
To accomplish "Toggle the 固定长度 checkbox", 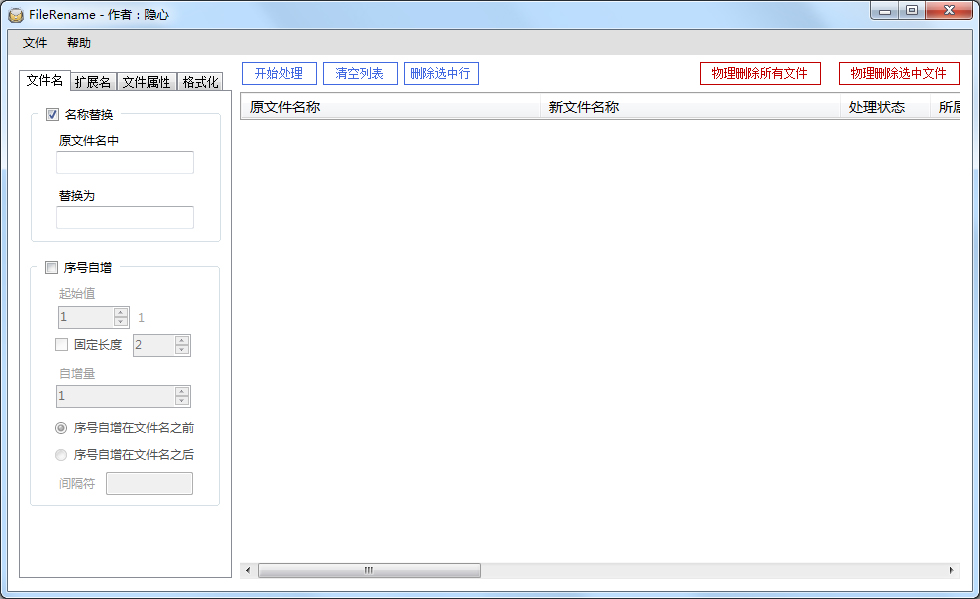I will [x=61, y=345].
